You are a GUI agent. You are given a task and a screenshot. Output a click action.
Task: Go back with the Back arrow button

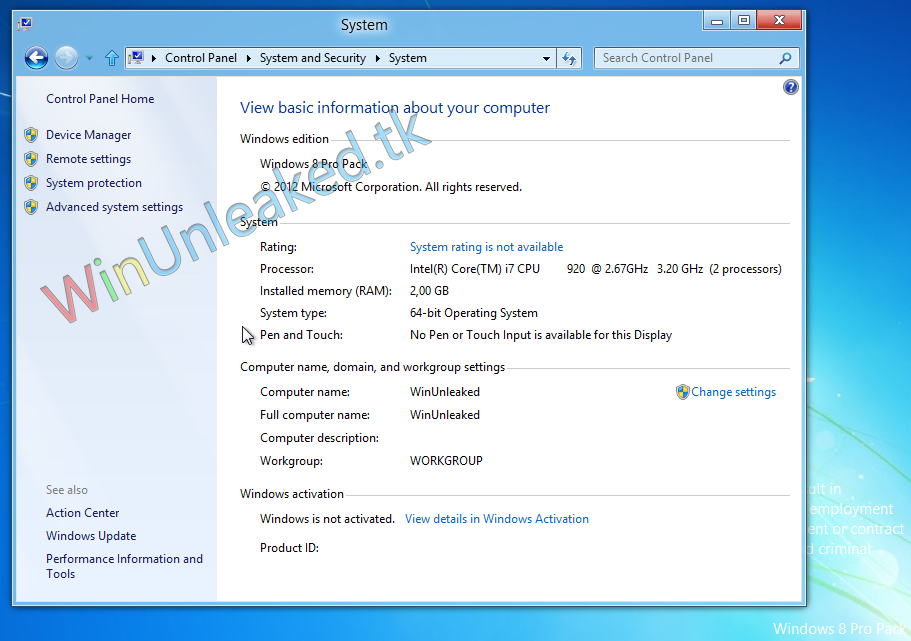[36, 58]
